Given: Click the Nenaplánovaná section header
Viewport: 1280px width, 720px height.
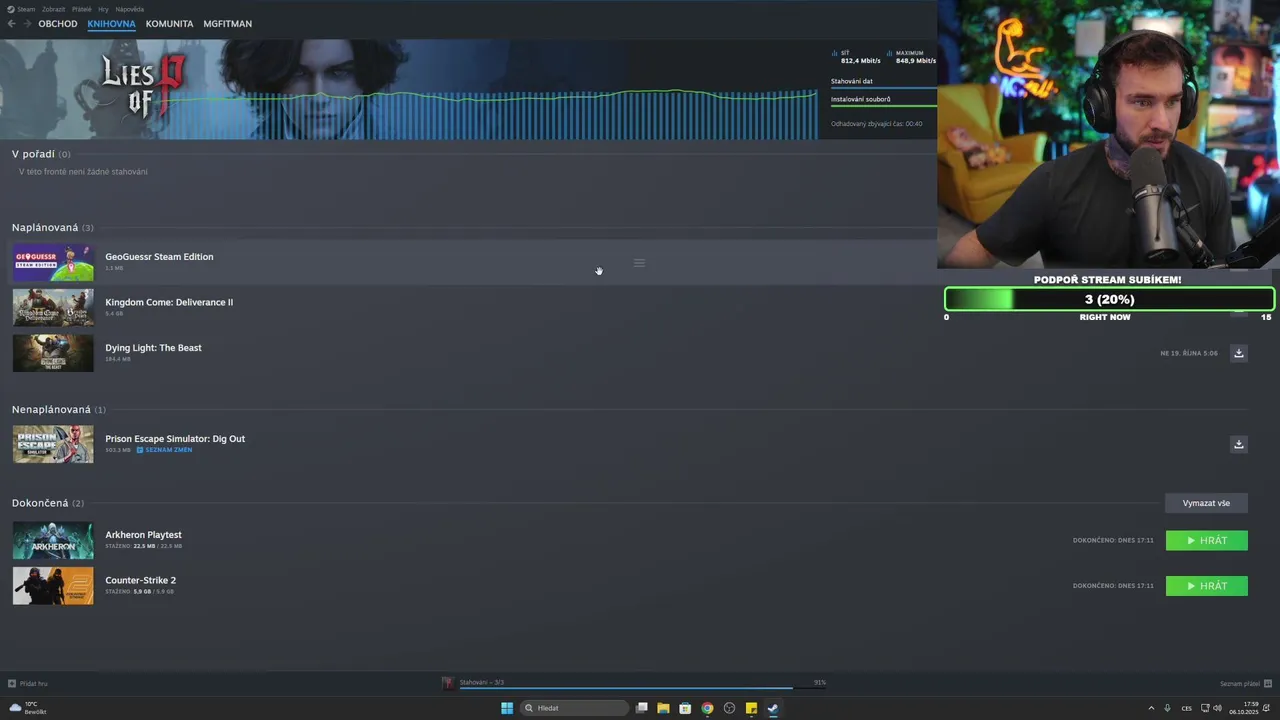Looking at the screenshot, I should coord(59,410).
